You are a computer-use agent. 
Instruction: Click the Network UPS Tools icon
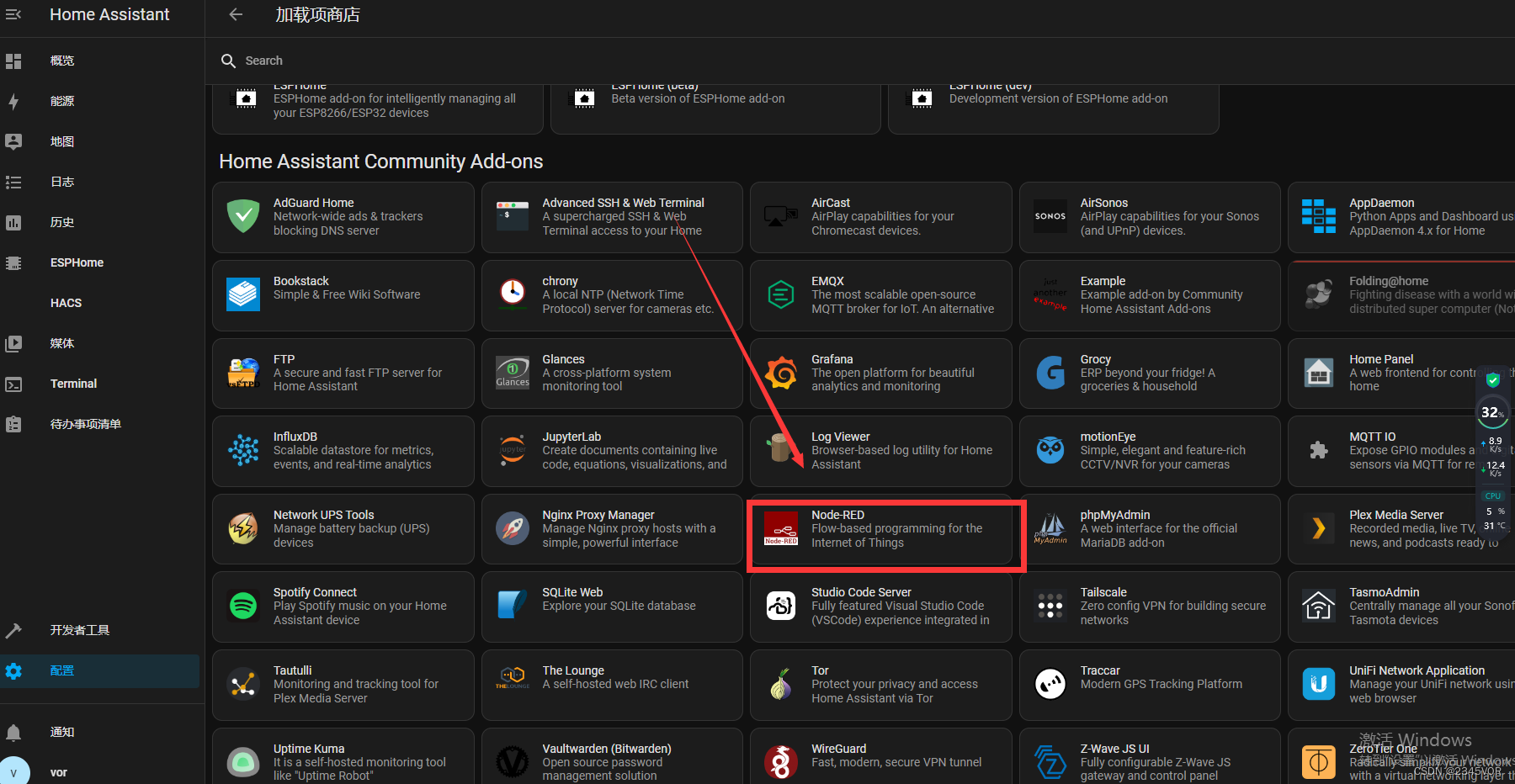click(x=243, y=528)
